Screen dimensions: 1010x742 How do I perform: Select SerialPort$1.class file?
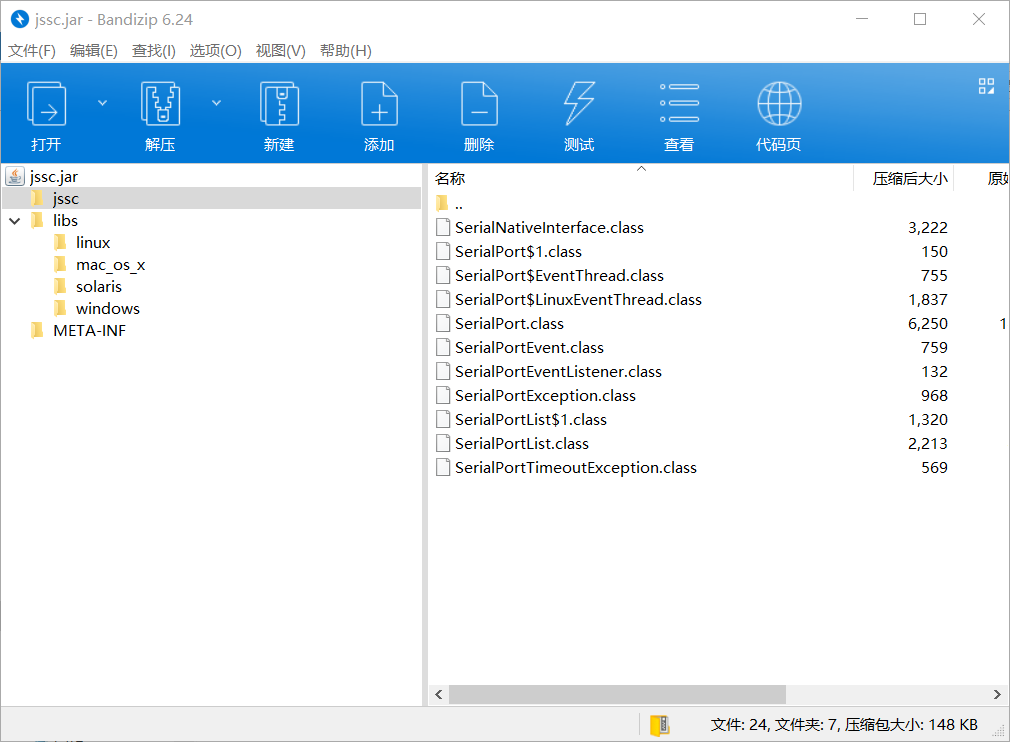518,252
